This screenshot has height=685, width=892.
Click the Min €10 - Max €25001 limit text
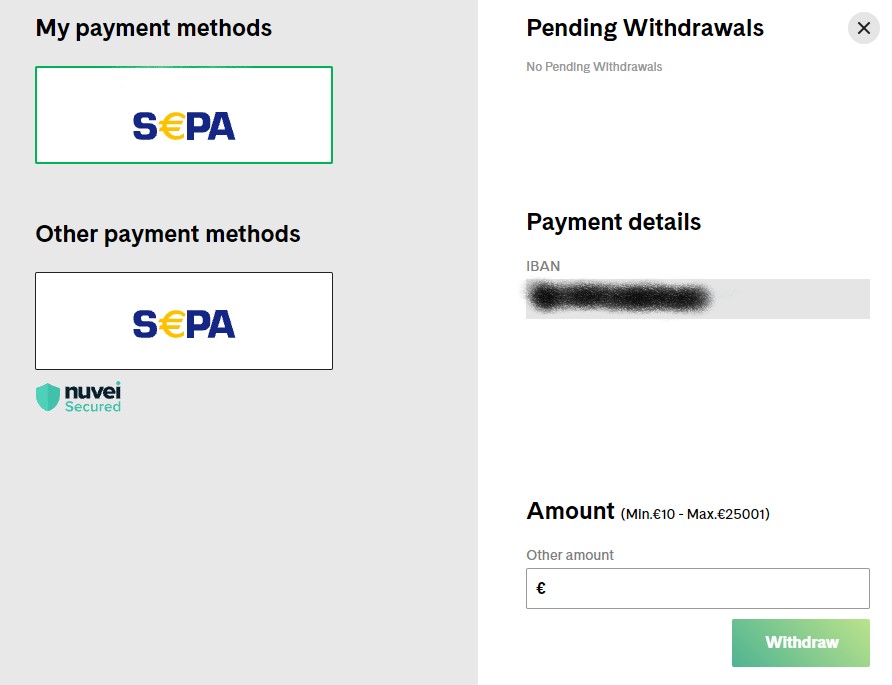coord(695,514)
